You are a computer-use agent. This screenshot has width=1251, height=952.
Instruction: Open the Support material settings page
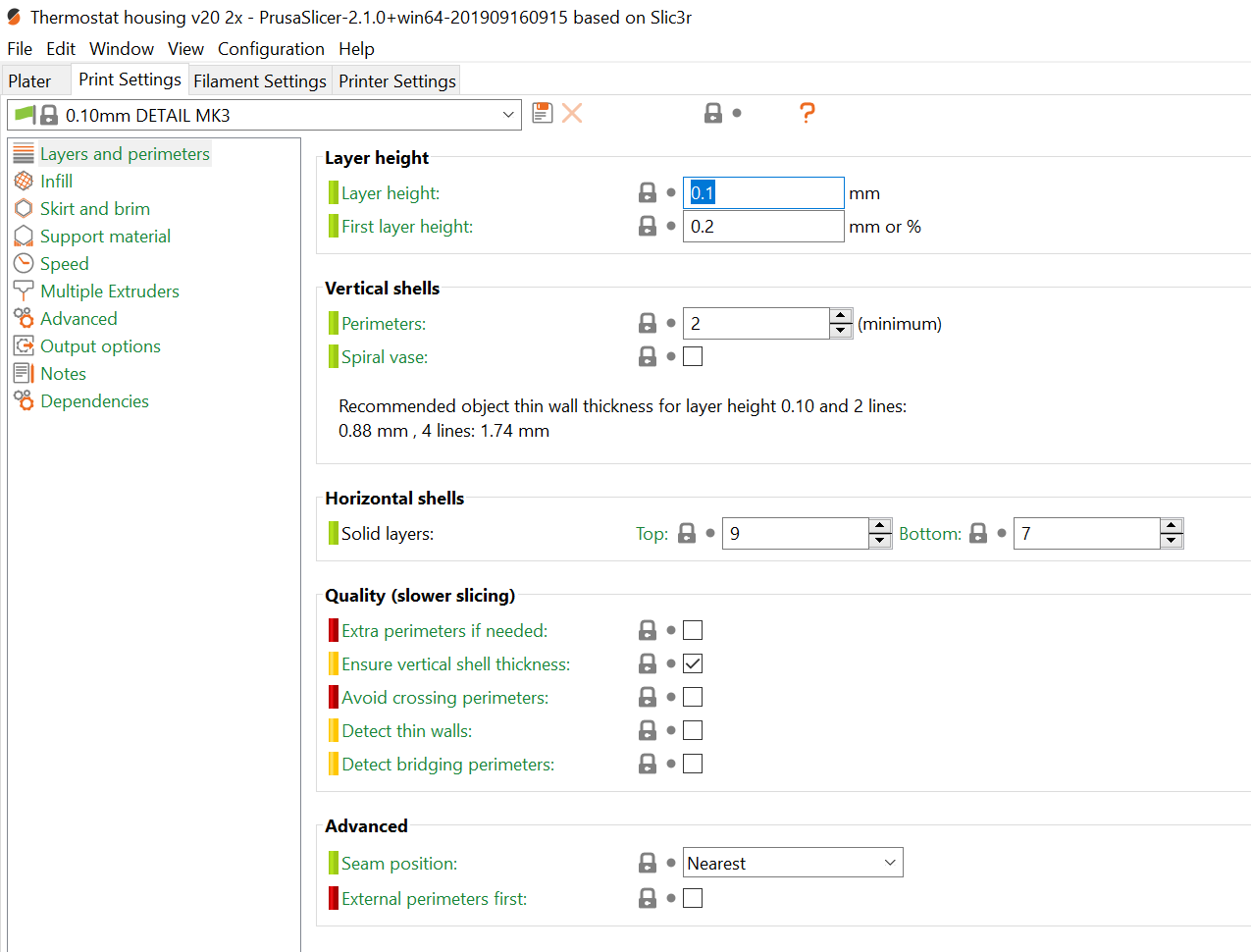click(105, 237)
